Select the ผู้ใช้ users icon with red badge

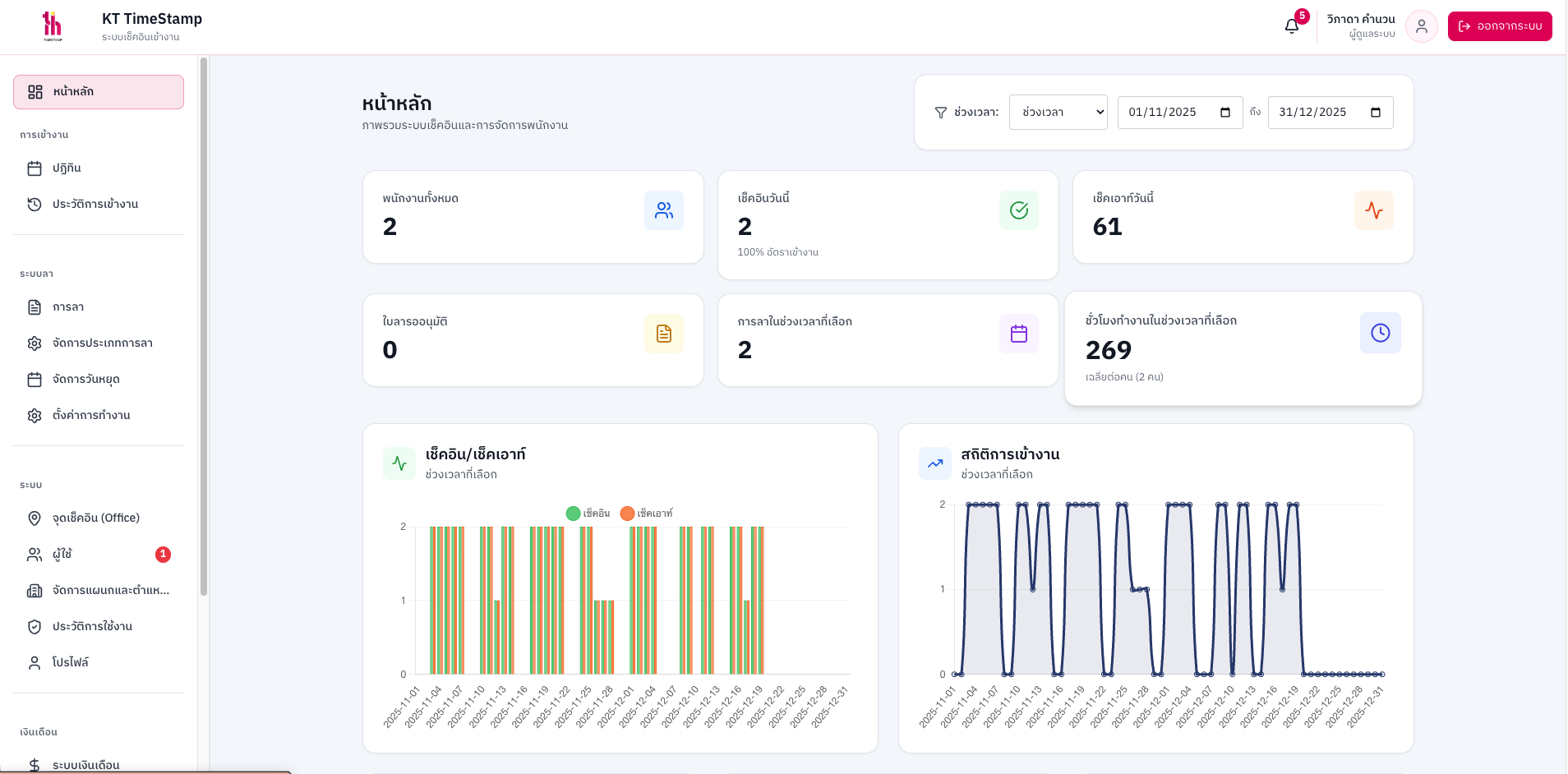pos(35,554)
